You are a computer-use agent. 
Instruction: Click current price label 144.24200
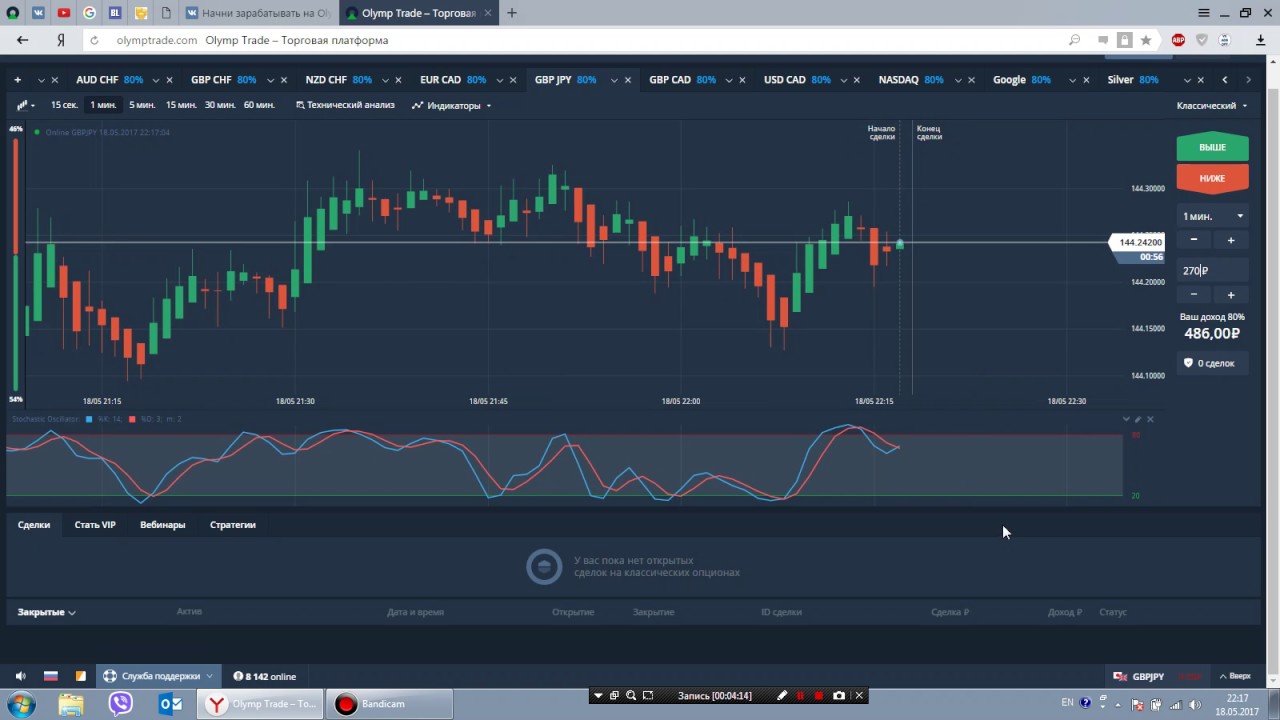point(1139,242)
